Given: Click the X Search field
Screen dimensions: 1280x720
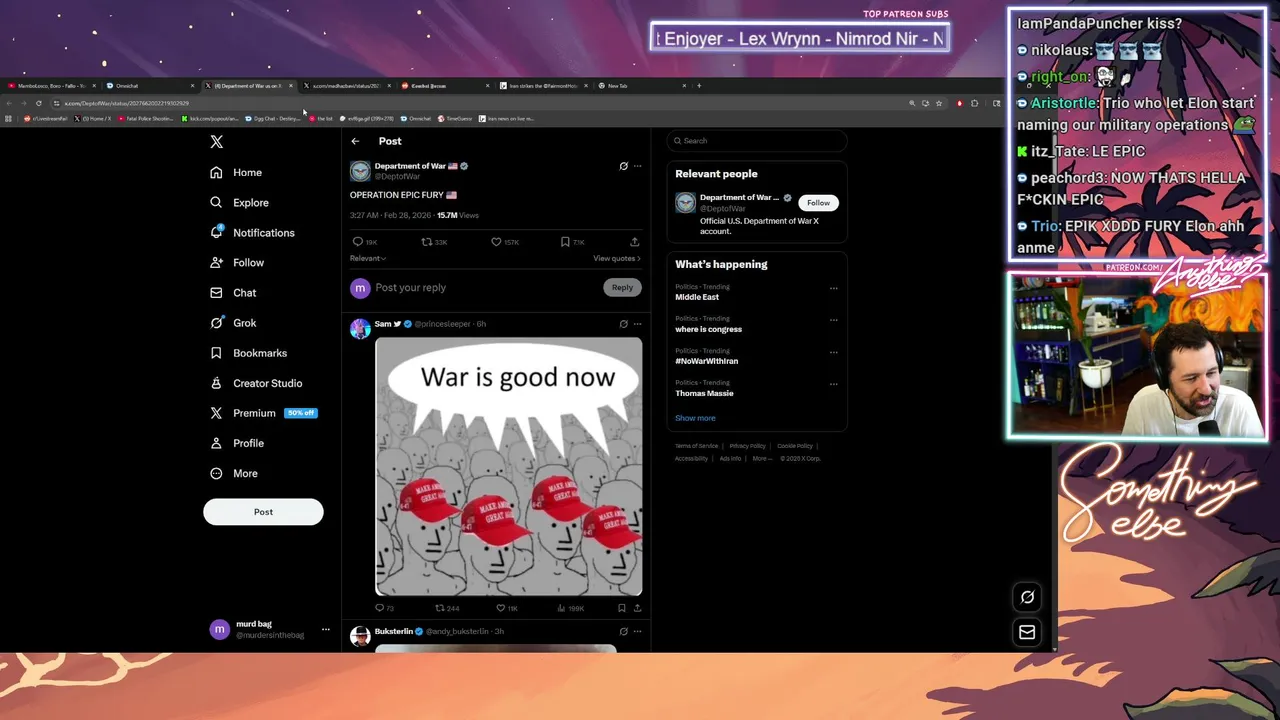Looking at the screenshot, I should pos(757,141).
